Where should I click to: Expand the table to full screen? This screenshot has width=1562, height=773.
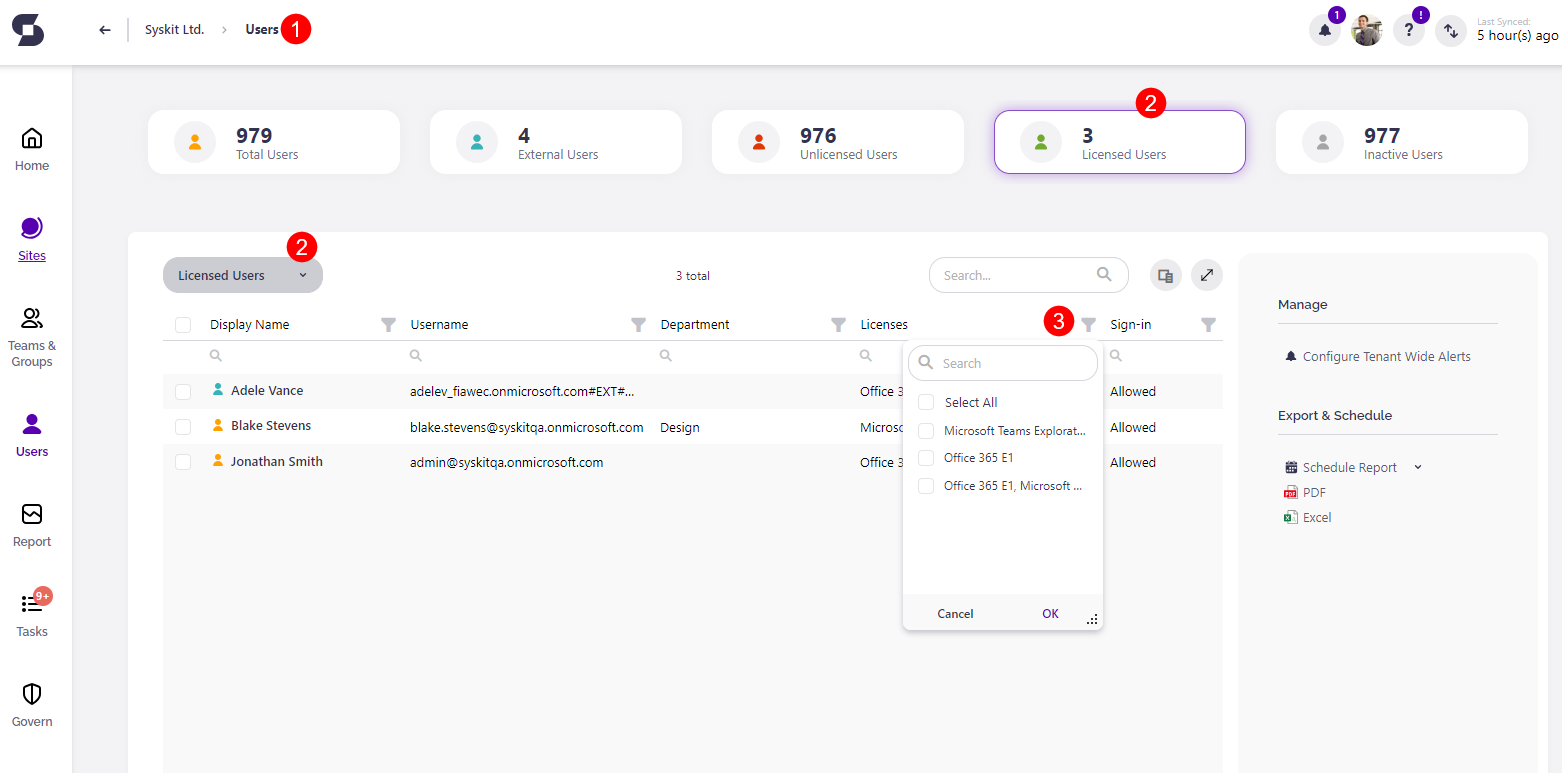[x=1206, y=274]
